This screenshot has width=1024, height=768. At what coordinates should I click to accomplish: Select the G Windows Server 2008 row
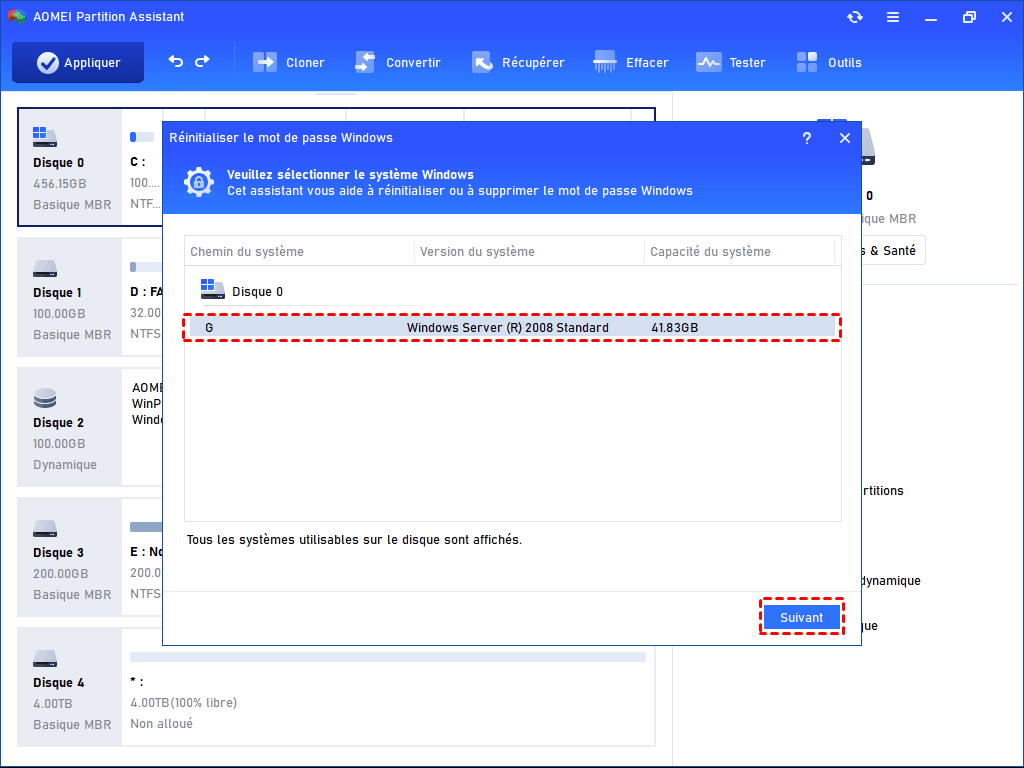coord(512,327)
